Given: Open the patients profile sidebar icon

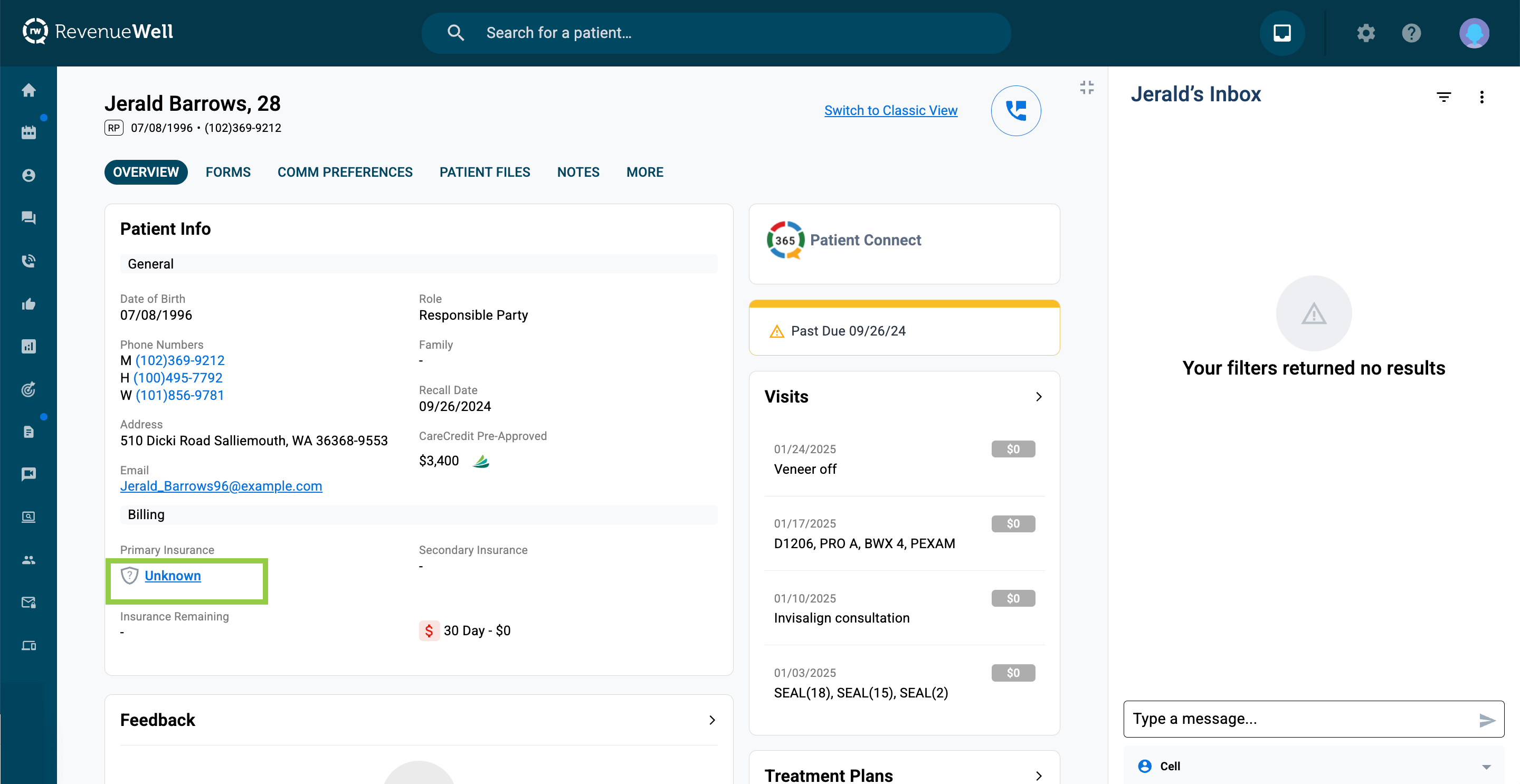Looking at the screenshot, I should 28,175.
